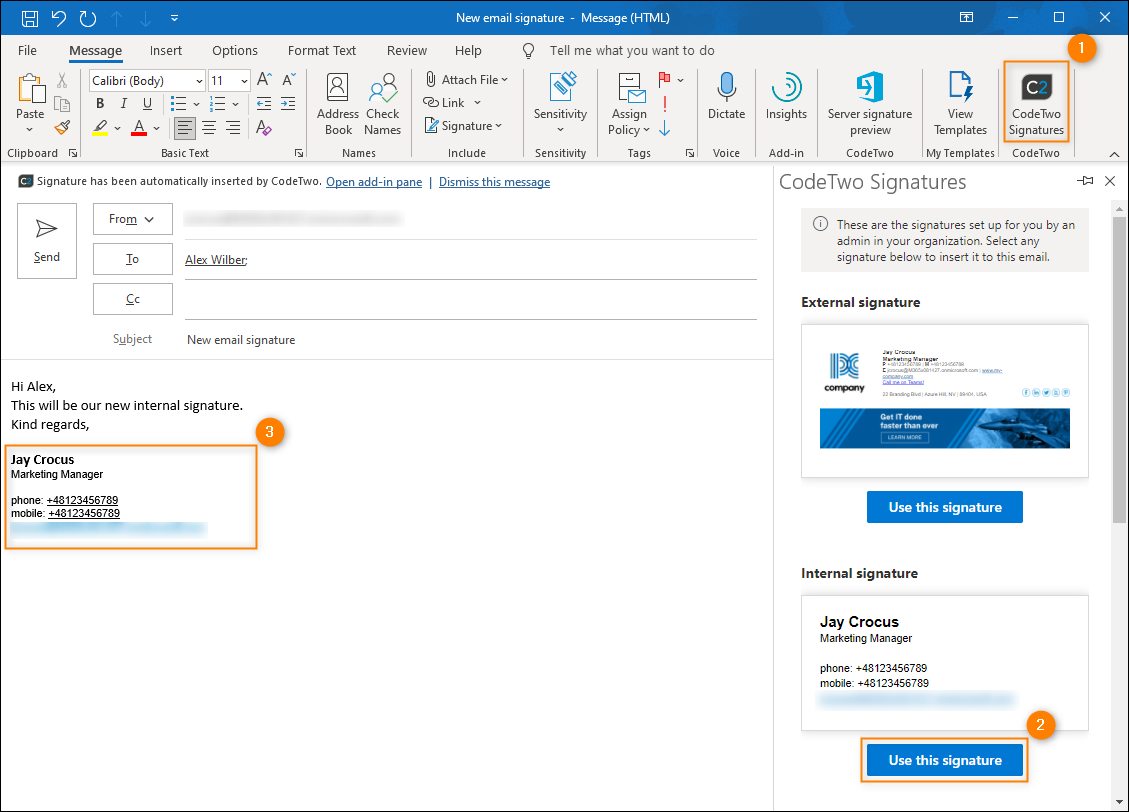1129x812 pixels.
Task: Open the File tab
Action: pos(27,50)
